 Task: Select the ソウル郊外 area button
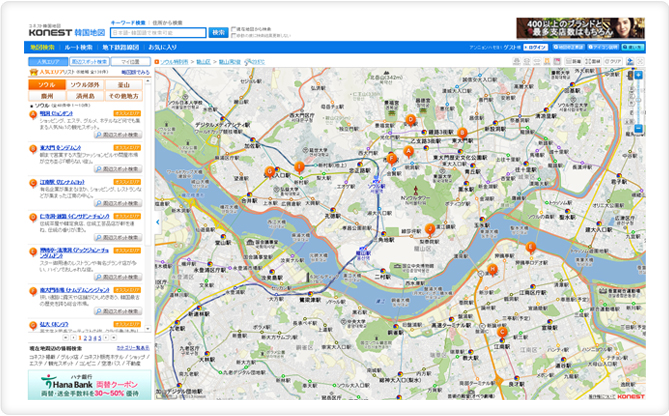89,85
